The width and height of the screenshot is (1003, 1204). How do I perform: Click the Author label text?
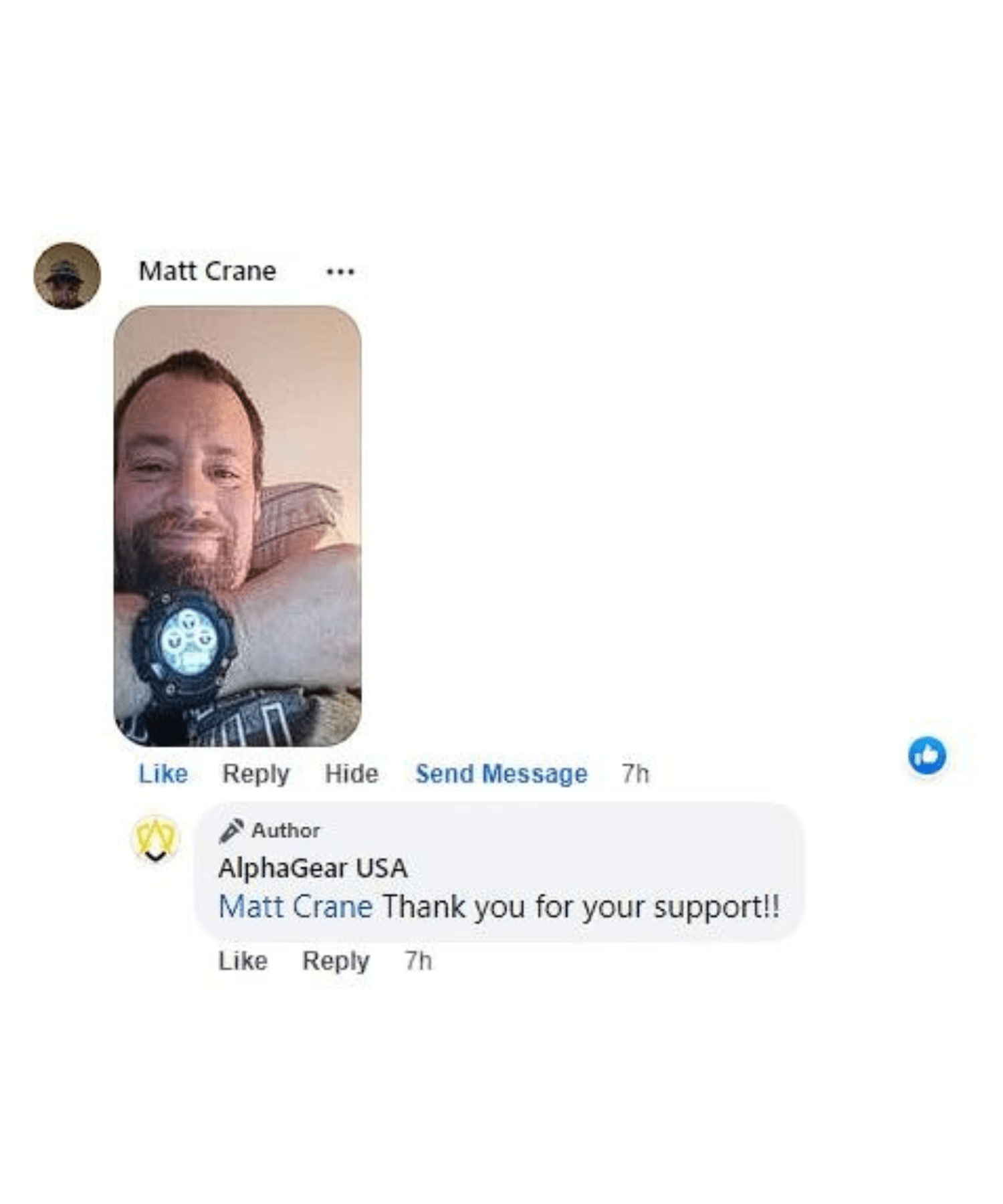[x=286, y=830]
